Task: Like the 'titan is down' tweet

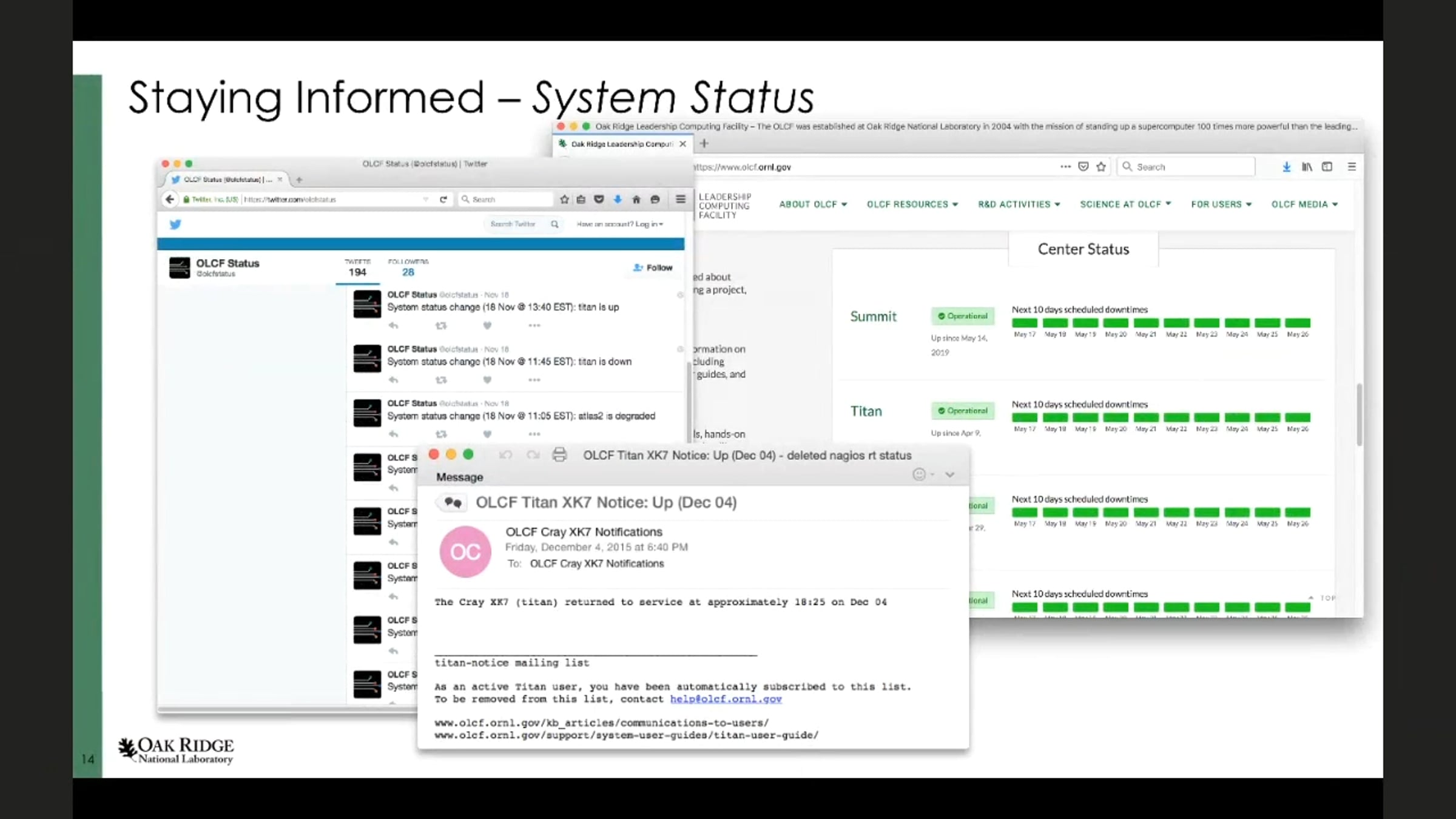Action: click(487, 380)
